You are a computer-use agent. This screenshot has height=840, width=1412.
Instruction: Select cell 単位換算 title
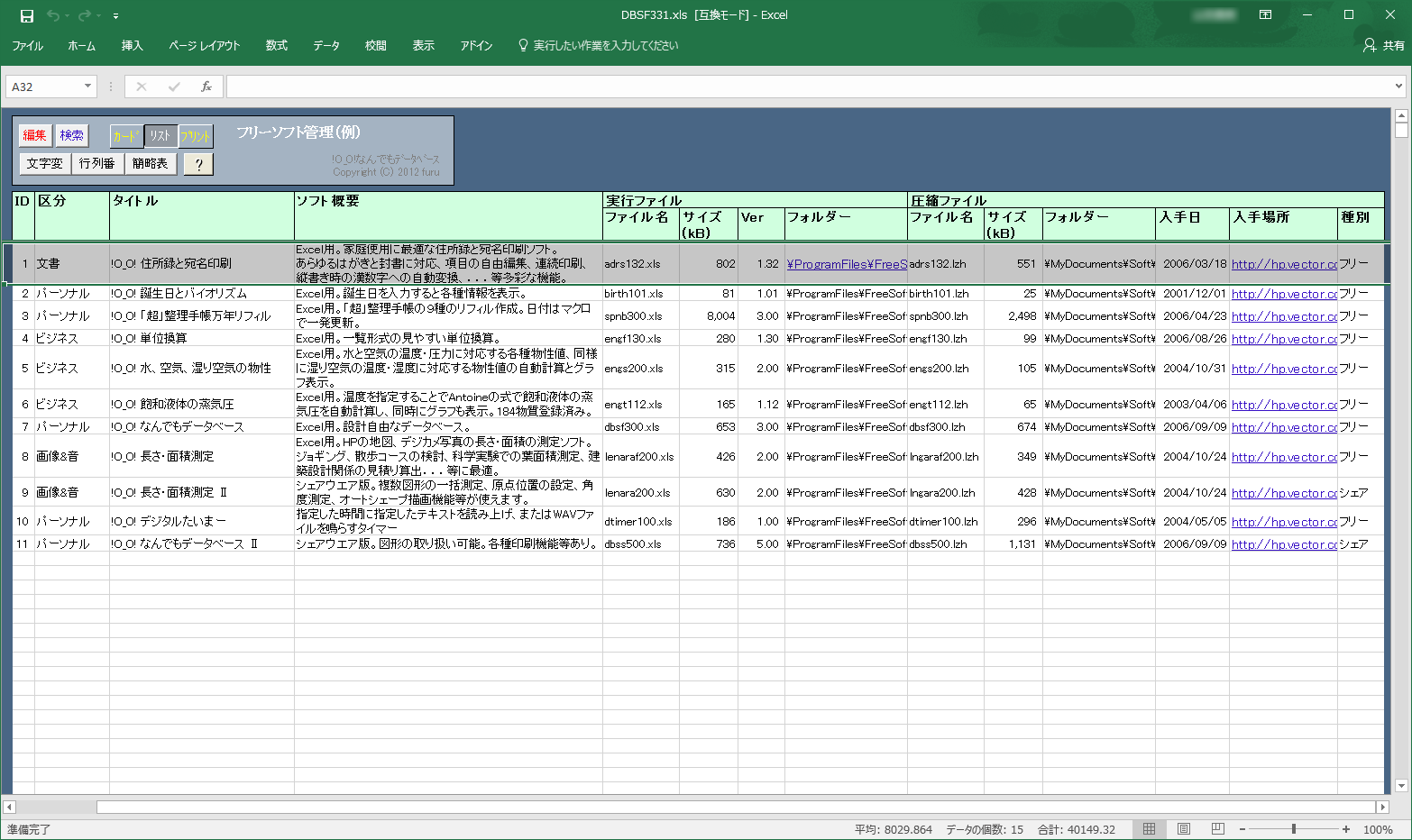pos(202,339)
